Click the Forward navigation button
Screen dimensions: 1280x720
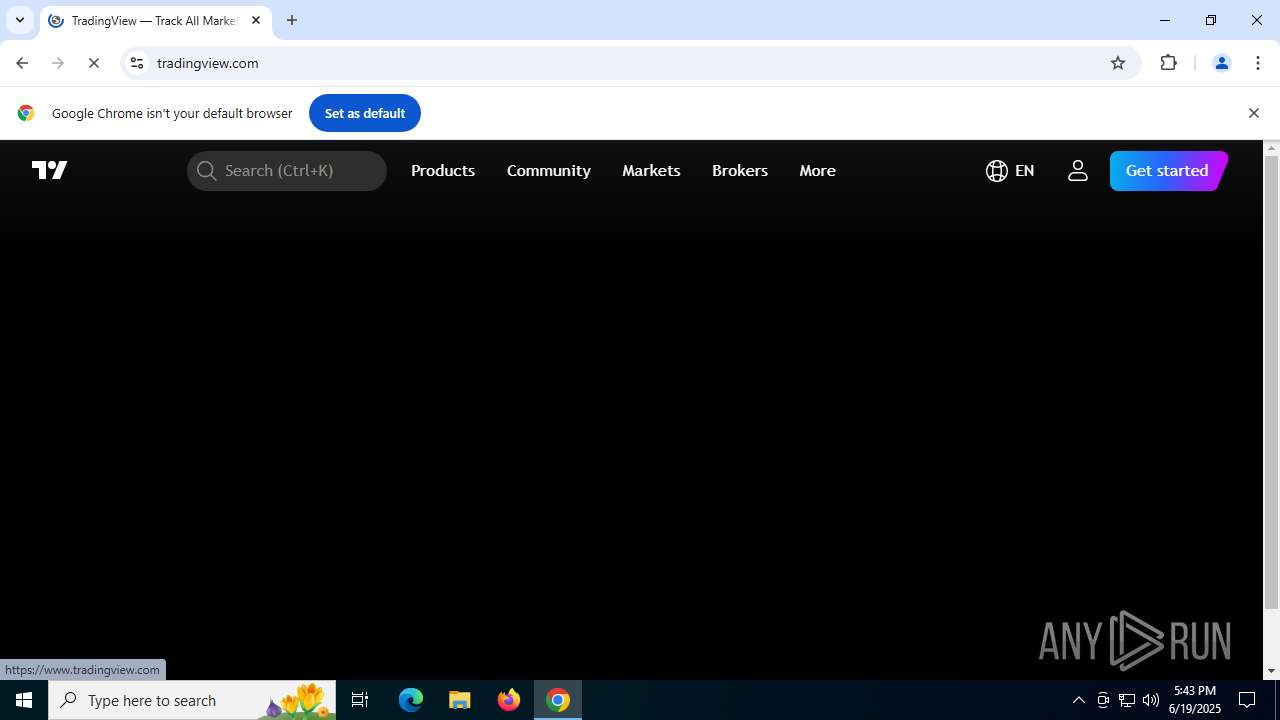pos(58,63)
